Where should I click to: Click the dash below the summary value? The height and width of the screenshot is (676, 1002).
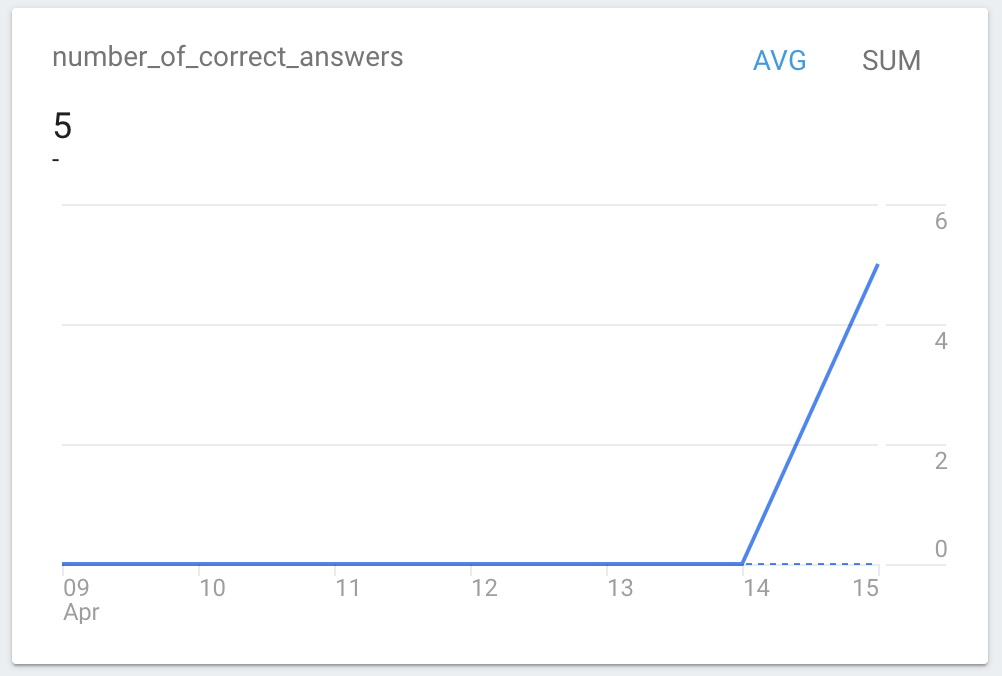point(56,160)
